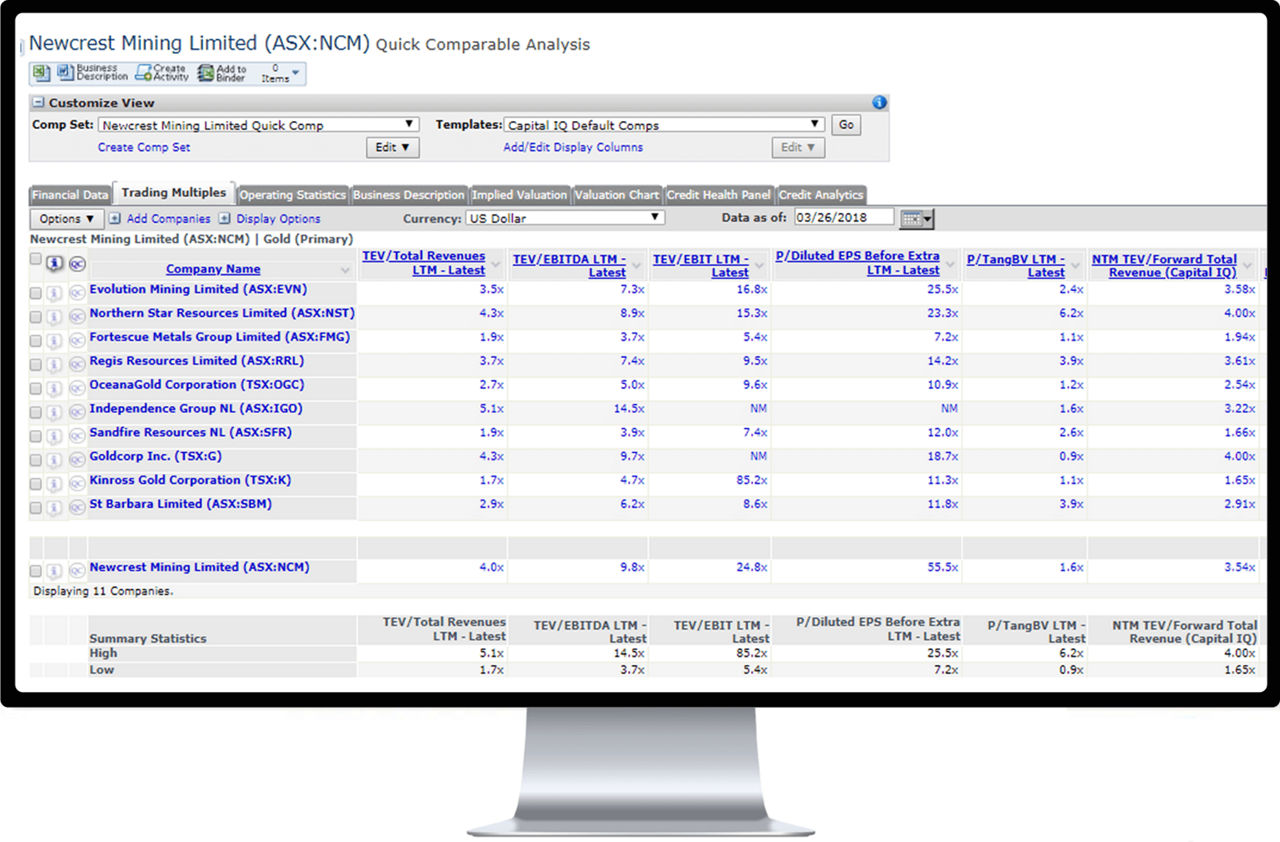The height and width of the screenshot is (842, 1280).
Task: Click the blue help info icon
Action: (x=879, y=102)
